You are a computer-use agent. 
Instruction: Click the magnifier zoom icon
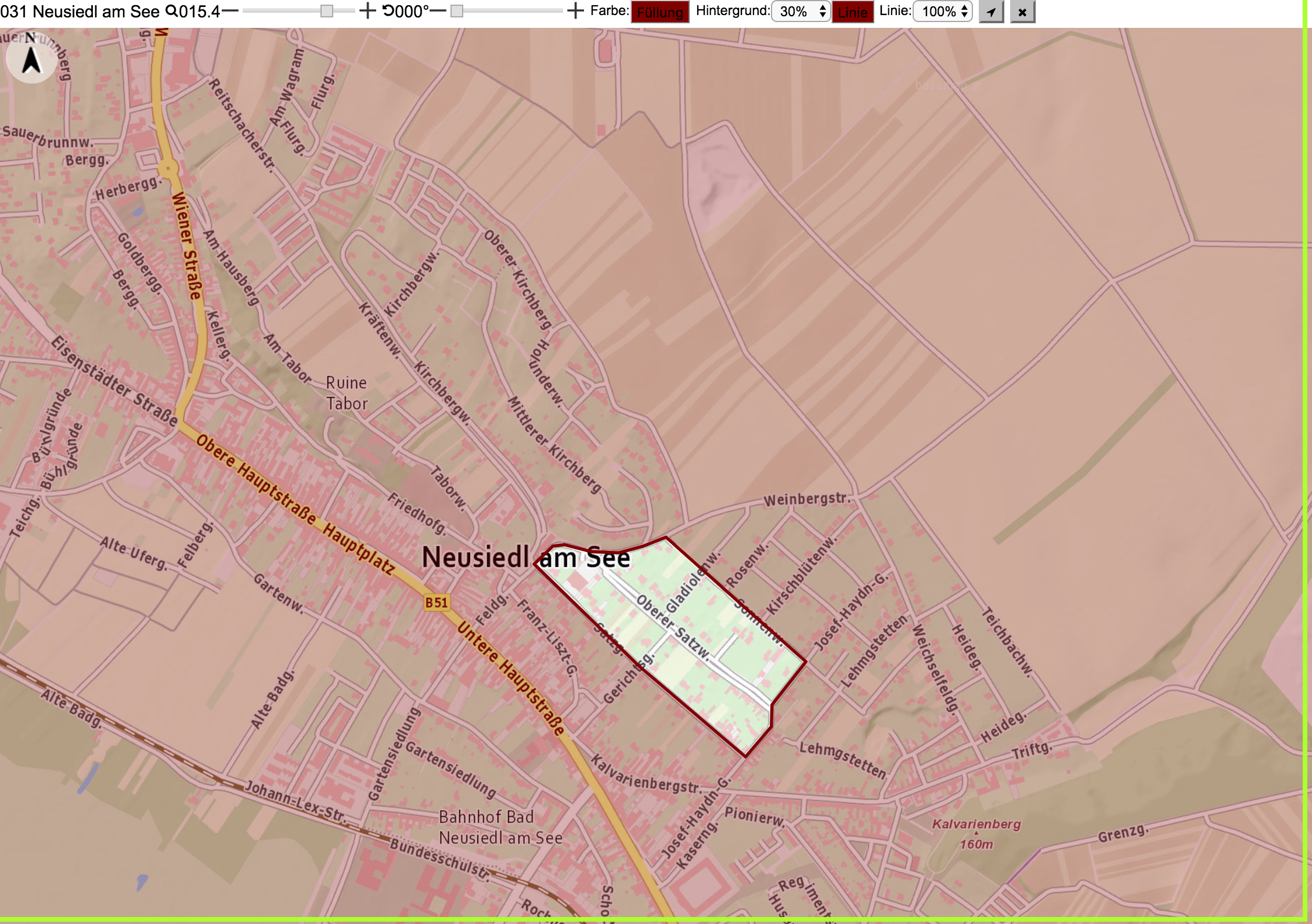pyautogui.click(x=172, y=11)
